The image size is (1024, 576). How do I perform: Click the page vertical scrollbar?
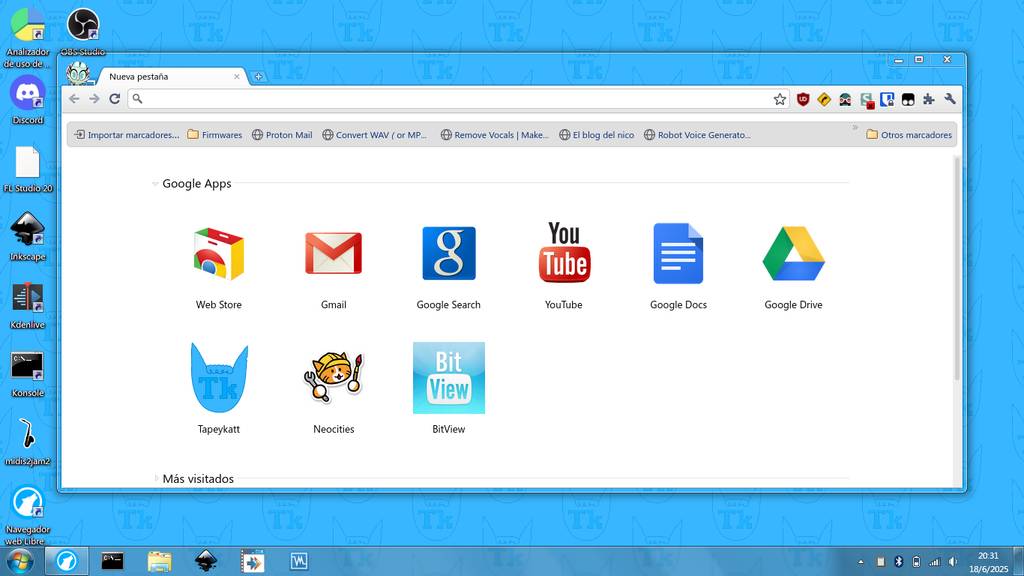(957, 268)
